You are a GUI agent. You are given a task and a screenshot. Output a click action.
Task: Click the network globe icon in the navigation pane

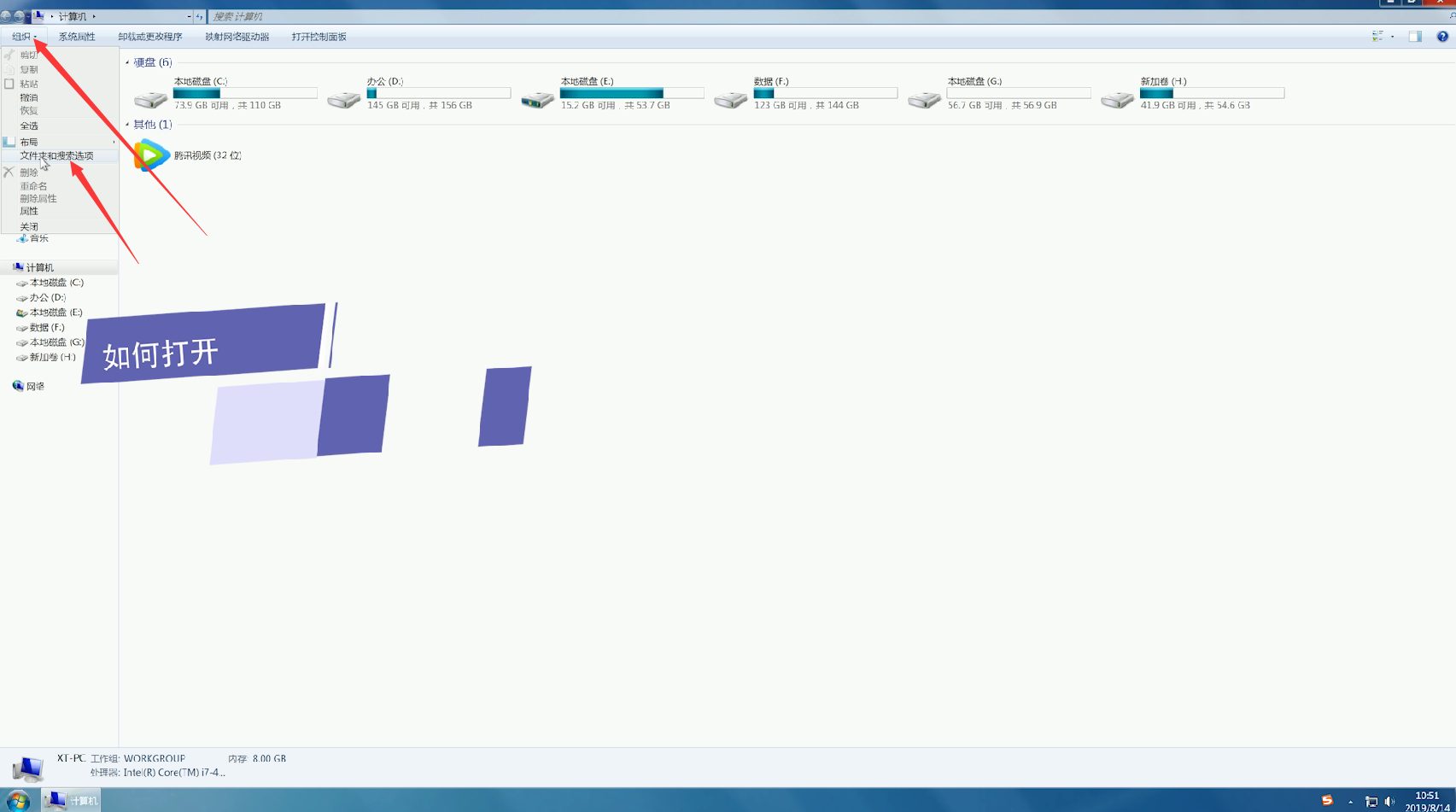(x=18, y=386)
